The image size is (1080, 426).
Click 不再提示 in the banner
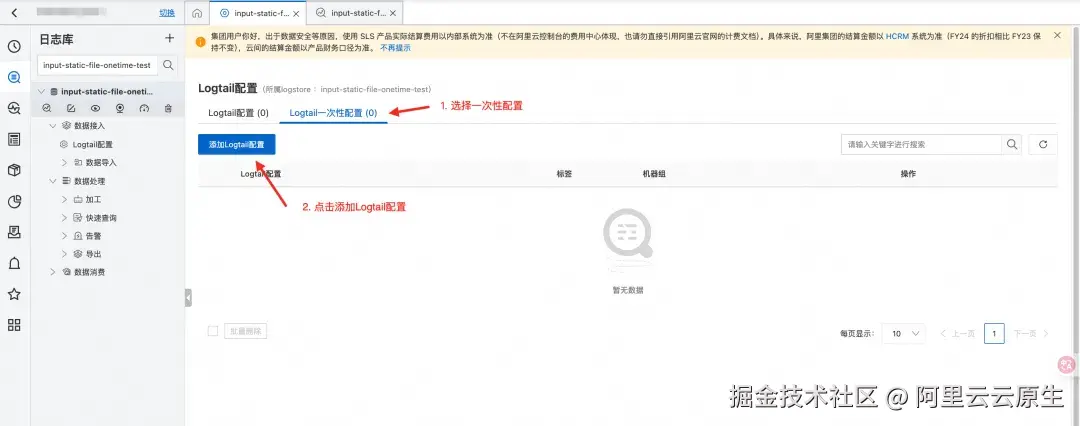(x=395, y=48)
